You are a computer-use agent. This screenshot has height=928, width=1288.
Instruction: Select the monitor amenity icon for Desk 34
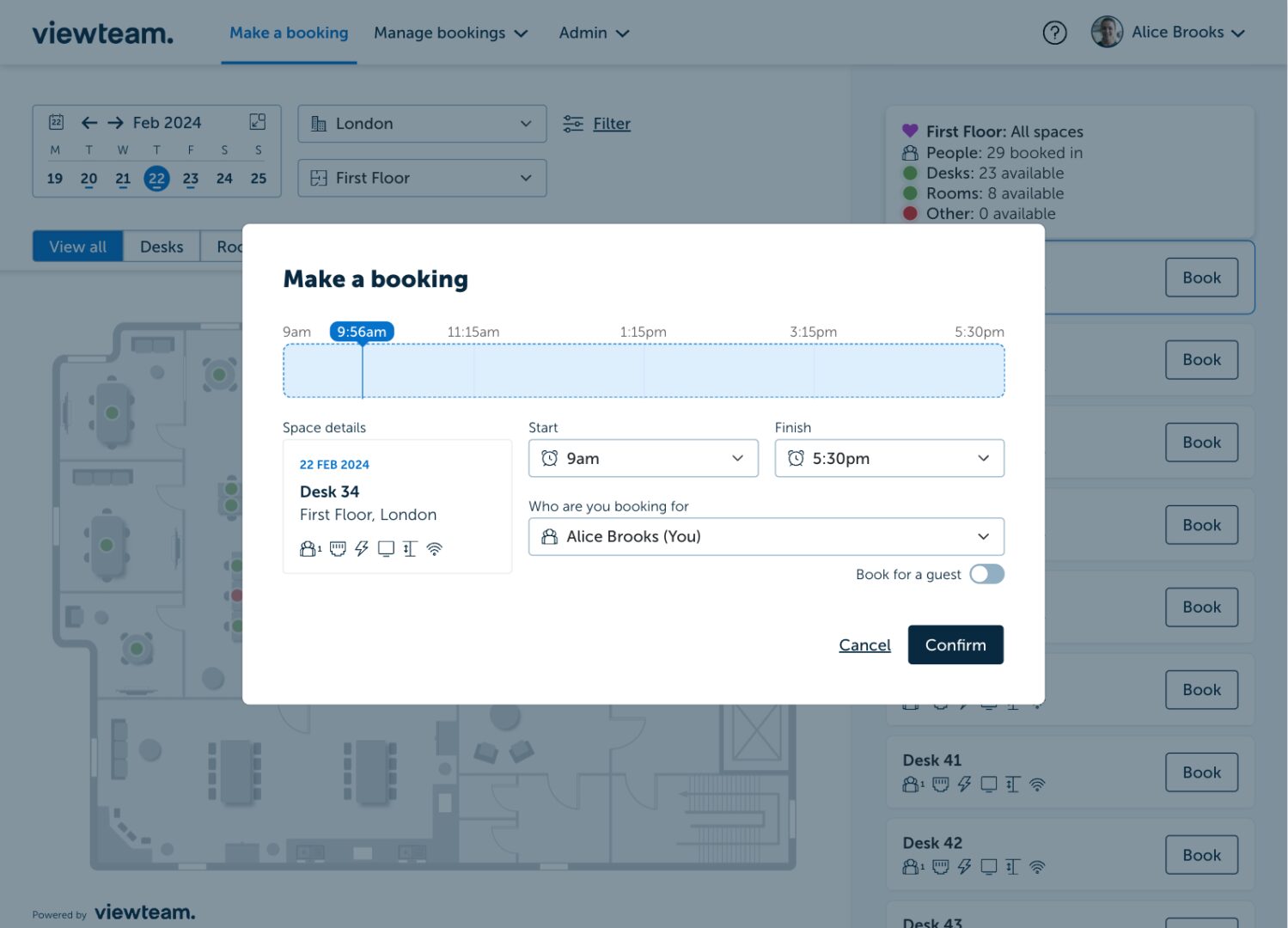[385, 548]
